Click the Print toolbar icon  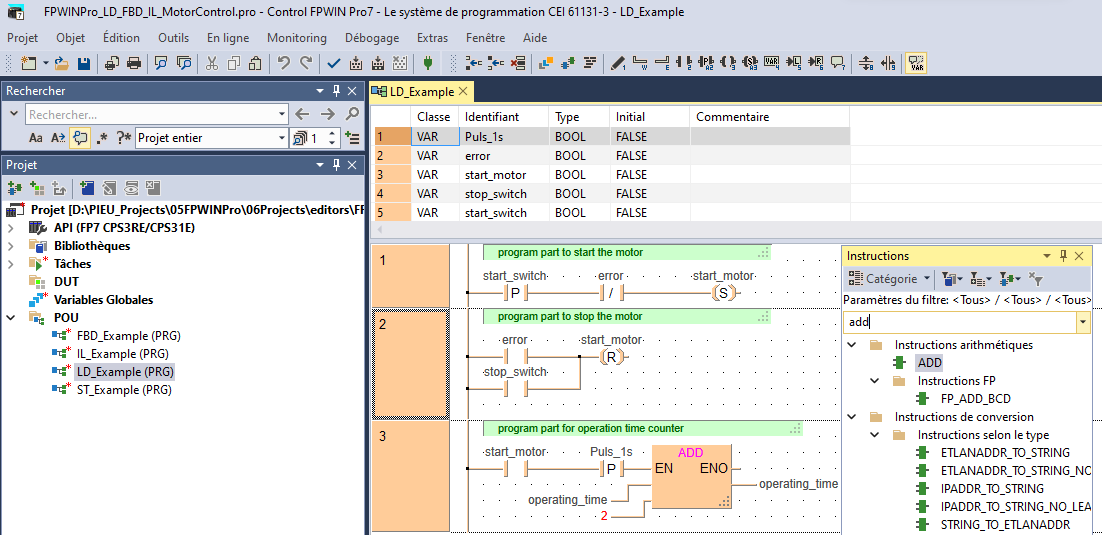pyautogui.click(x=133, y=63)
